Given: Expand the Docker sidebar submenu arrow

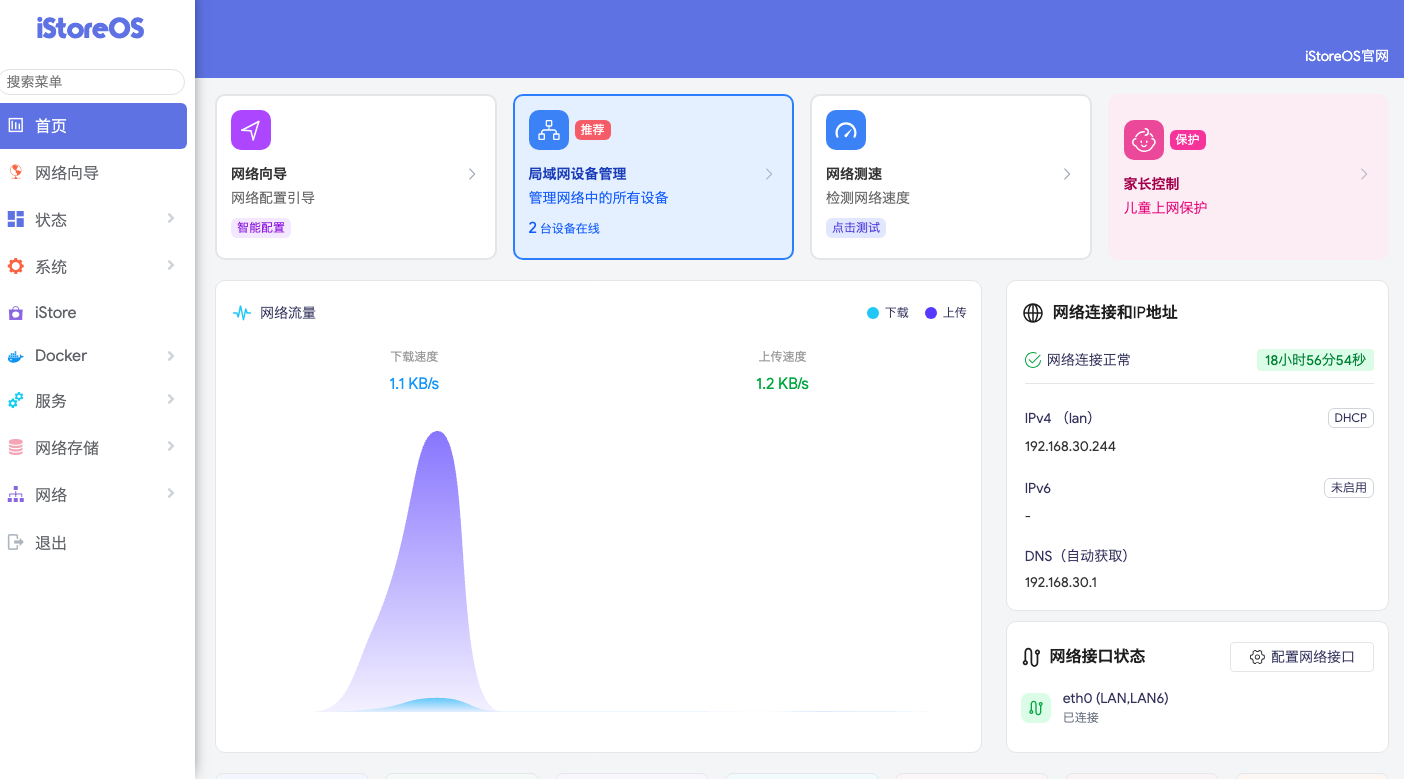Looking at the screenshot, I should [171, 356].
